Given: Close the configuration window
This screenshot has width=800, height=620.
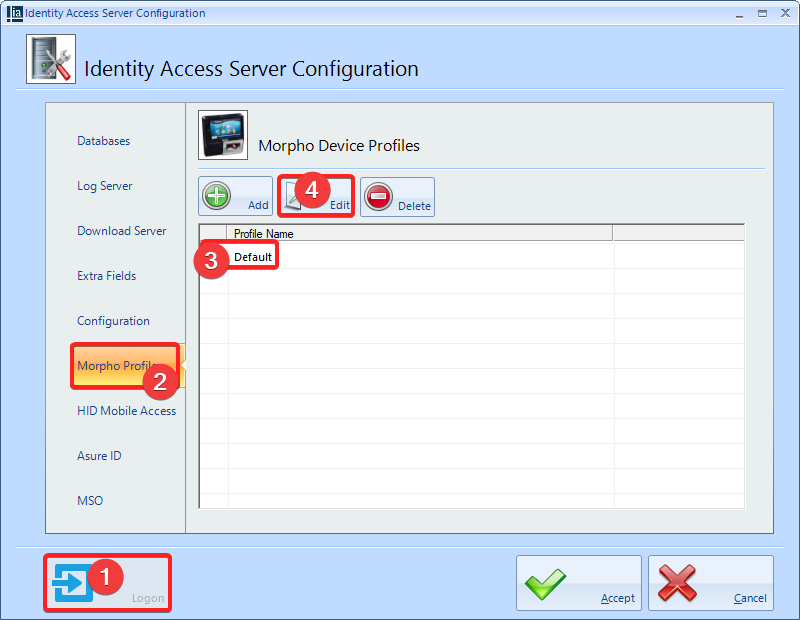Looking at the screenshot, I should [785, 13].
